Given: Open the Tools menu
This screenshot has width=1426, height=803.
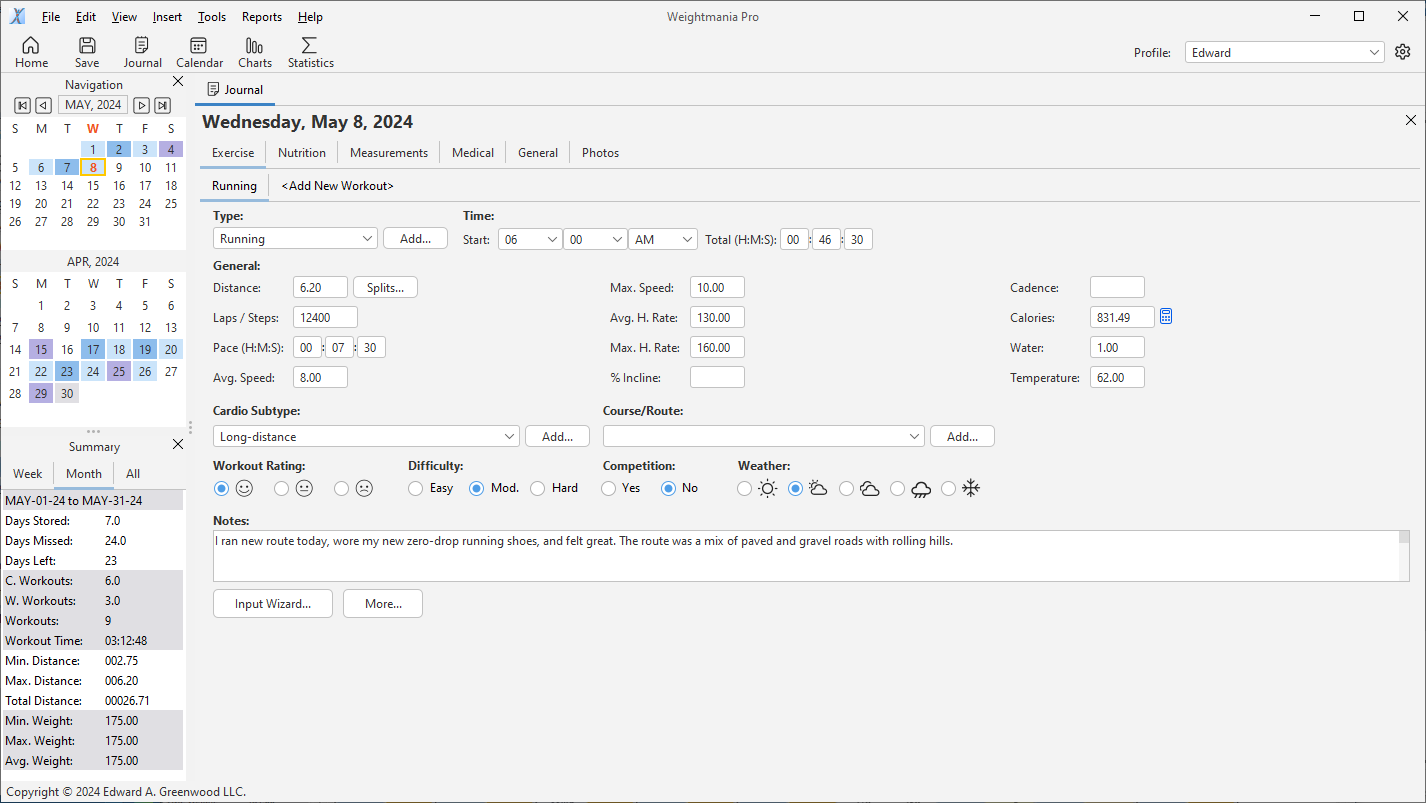Looking at the screenshot, I should [x=212, y=17].
